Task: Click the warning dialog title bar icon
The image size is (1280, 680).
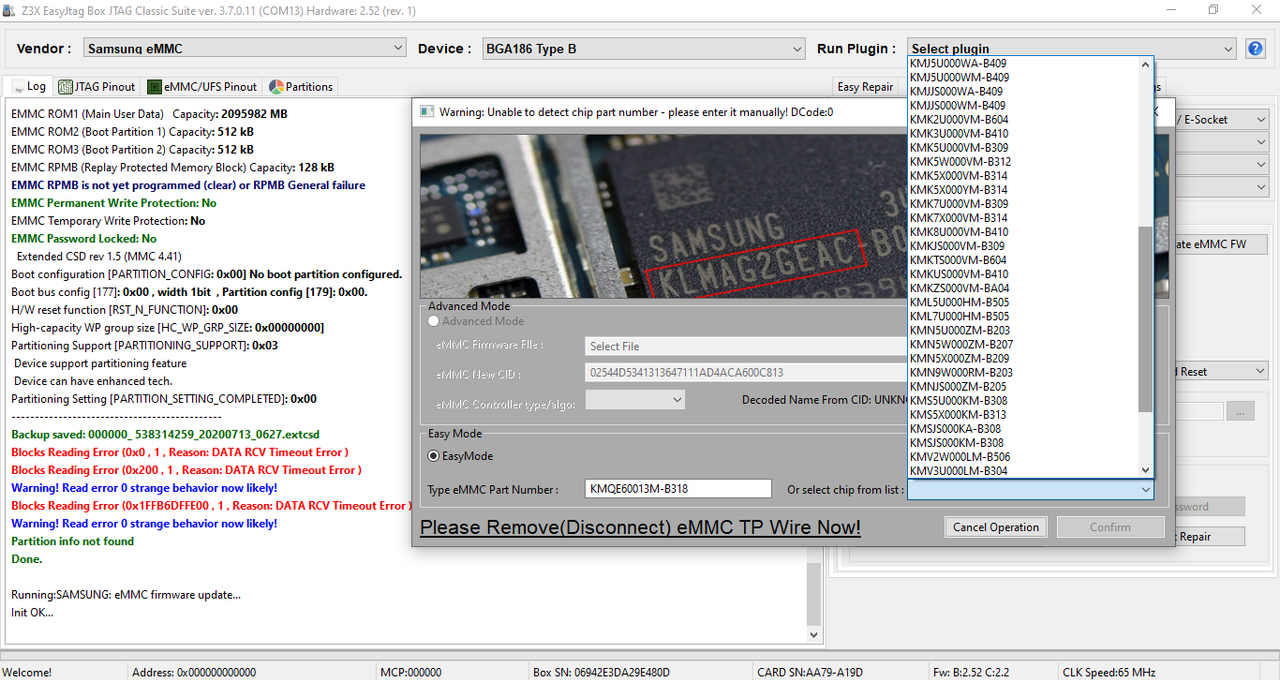Action: (426, 112)
